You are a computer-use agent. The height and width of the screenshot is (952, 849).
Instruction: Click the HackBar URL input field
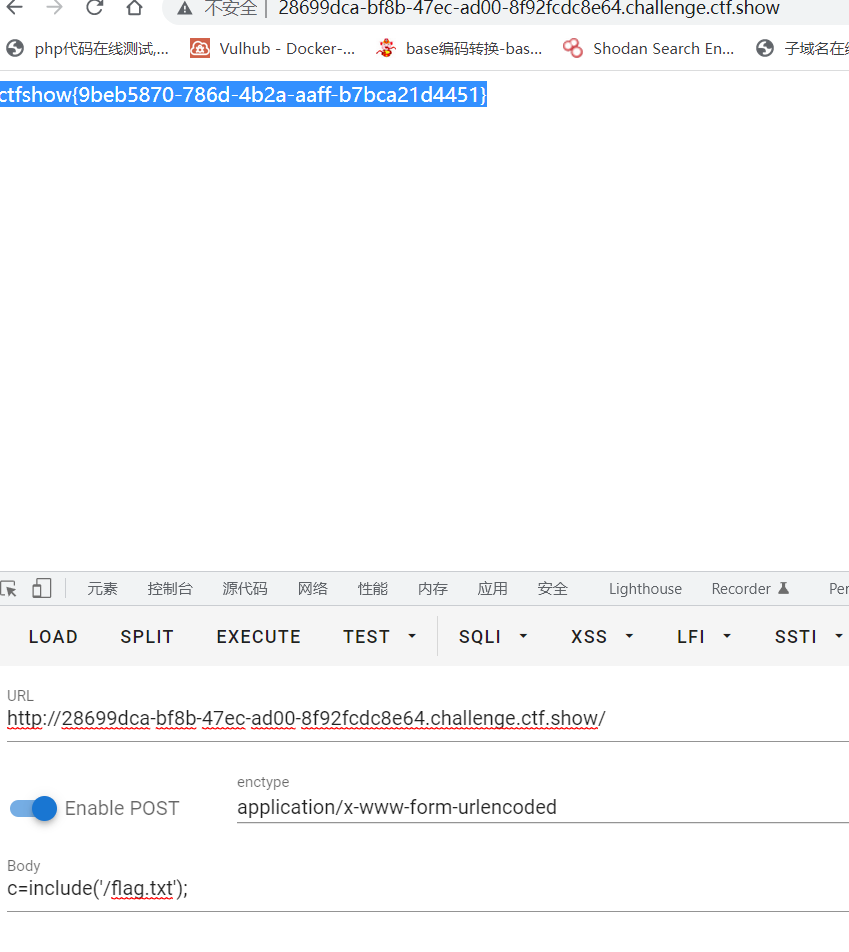428,719
